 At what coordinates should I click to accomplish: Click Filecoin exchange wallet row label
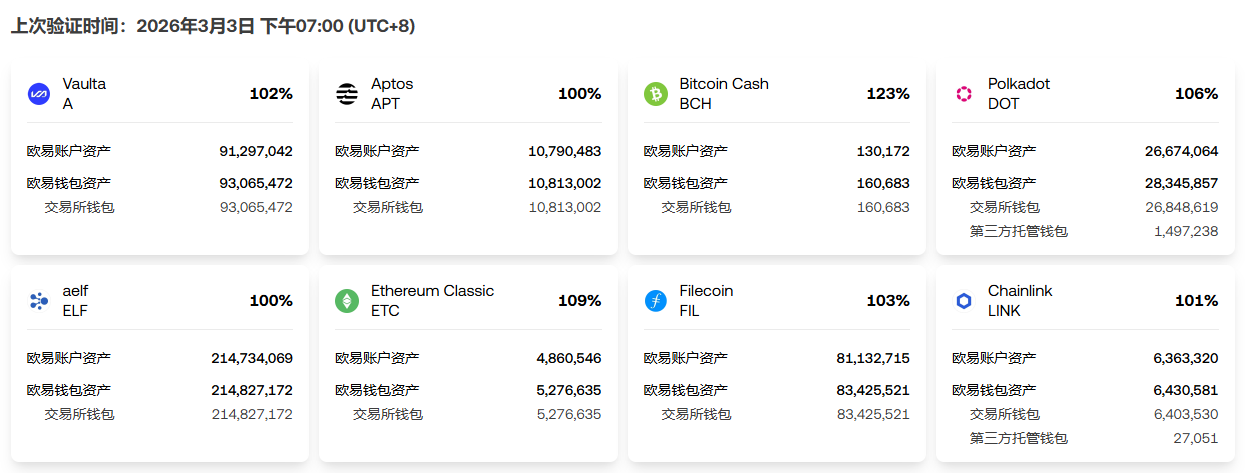pos(696,414)
